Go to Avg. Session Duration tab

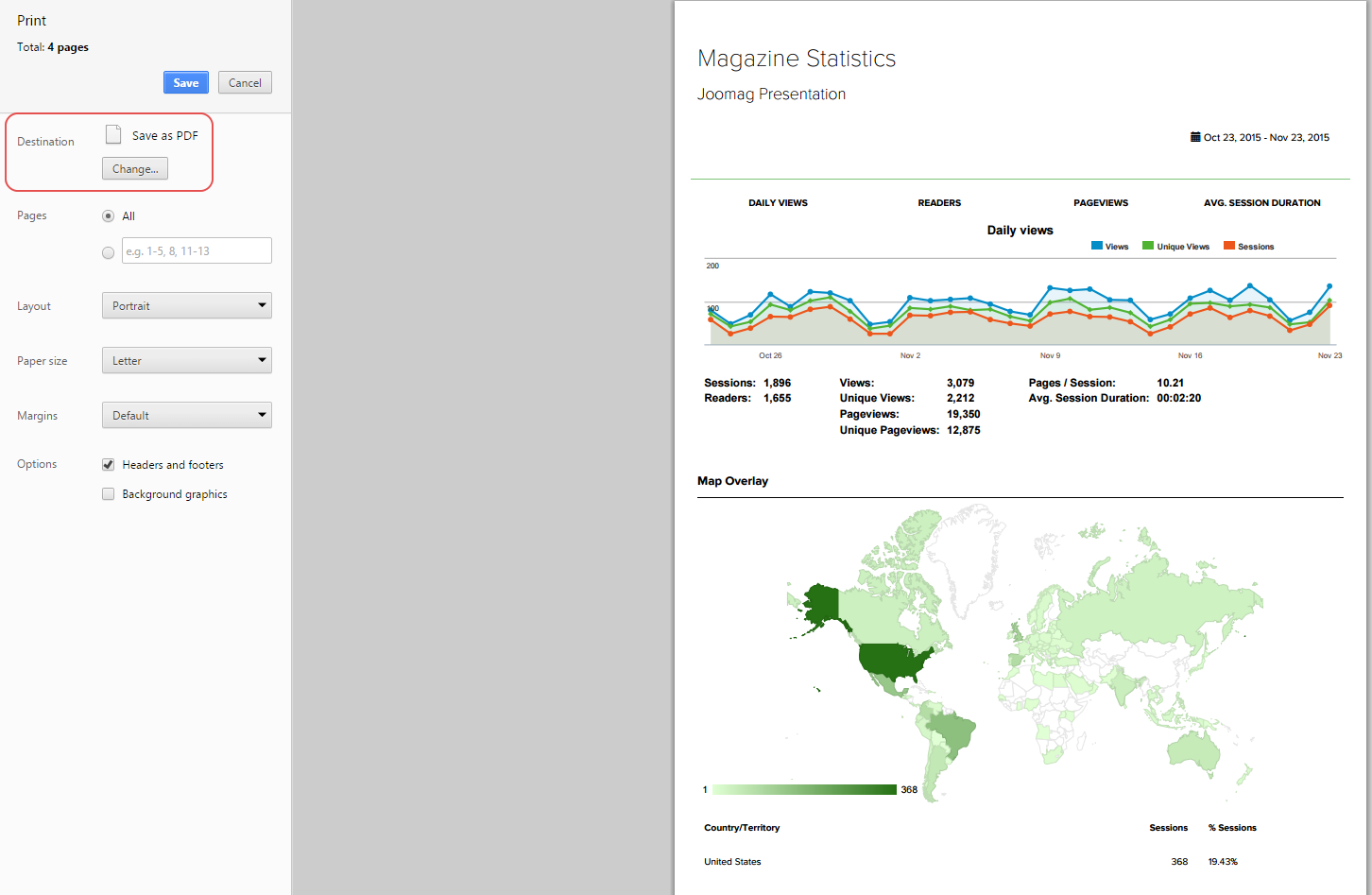tap(1261, 203)
